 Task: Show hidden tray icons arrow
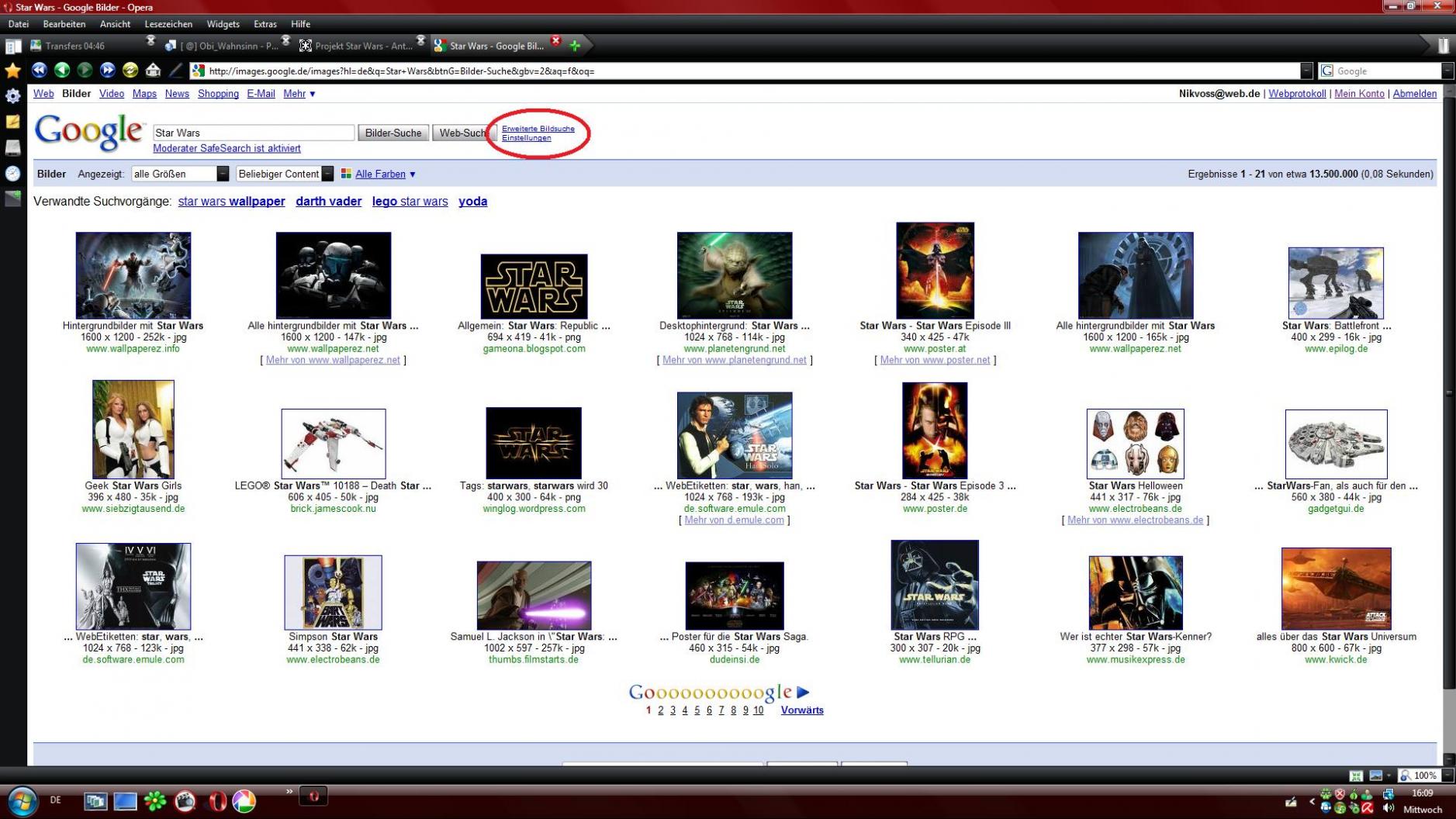(1312, 801)
